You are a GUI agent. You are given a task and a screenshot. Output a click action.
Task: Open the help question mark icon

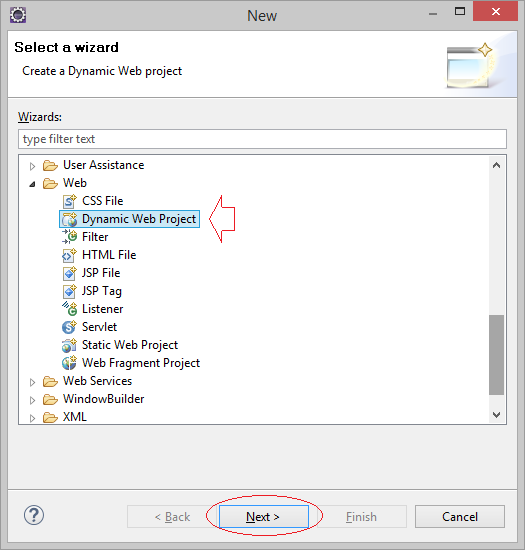(34, 515)
